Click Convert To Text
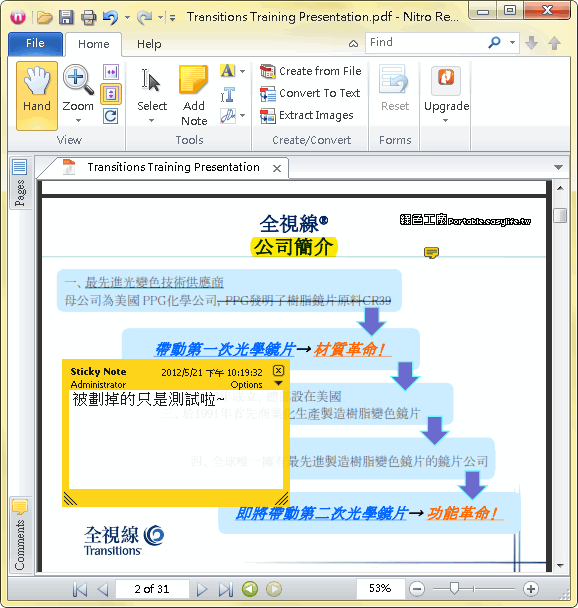578x608 pixels. tap(310, 93)
